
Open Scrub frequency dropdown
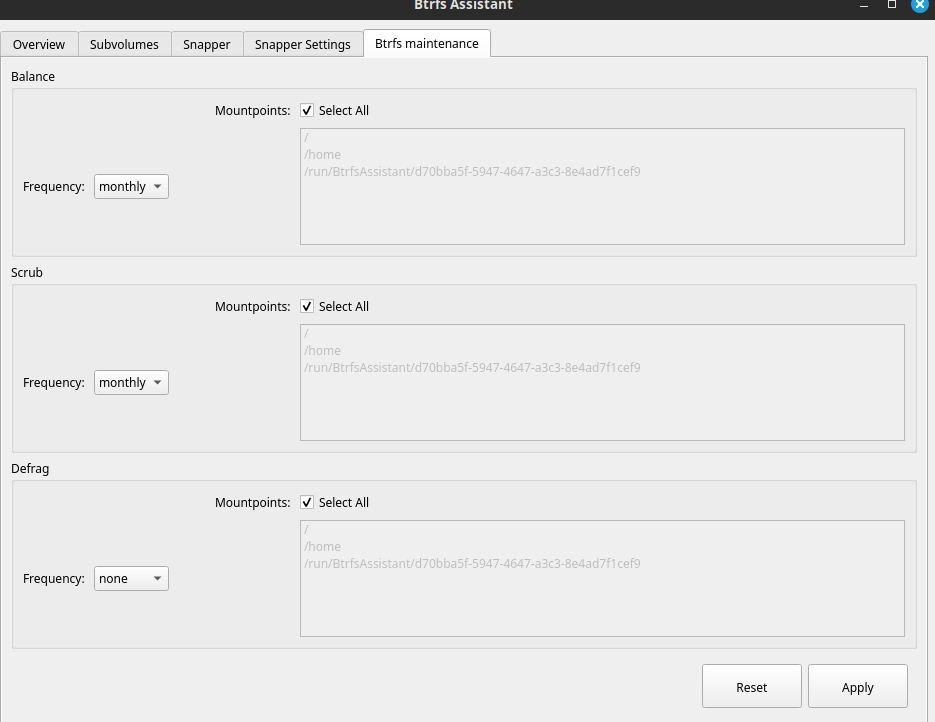coord(131,383)
